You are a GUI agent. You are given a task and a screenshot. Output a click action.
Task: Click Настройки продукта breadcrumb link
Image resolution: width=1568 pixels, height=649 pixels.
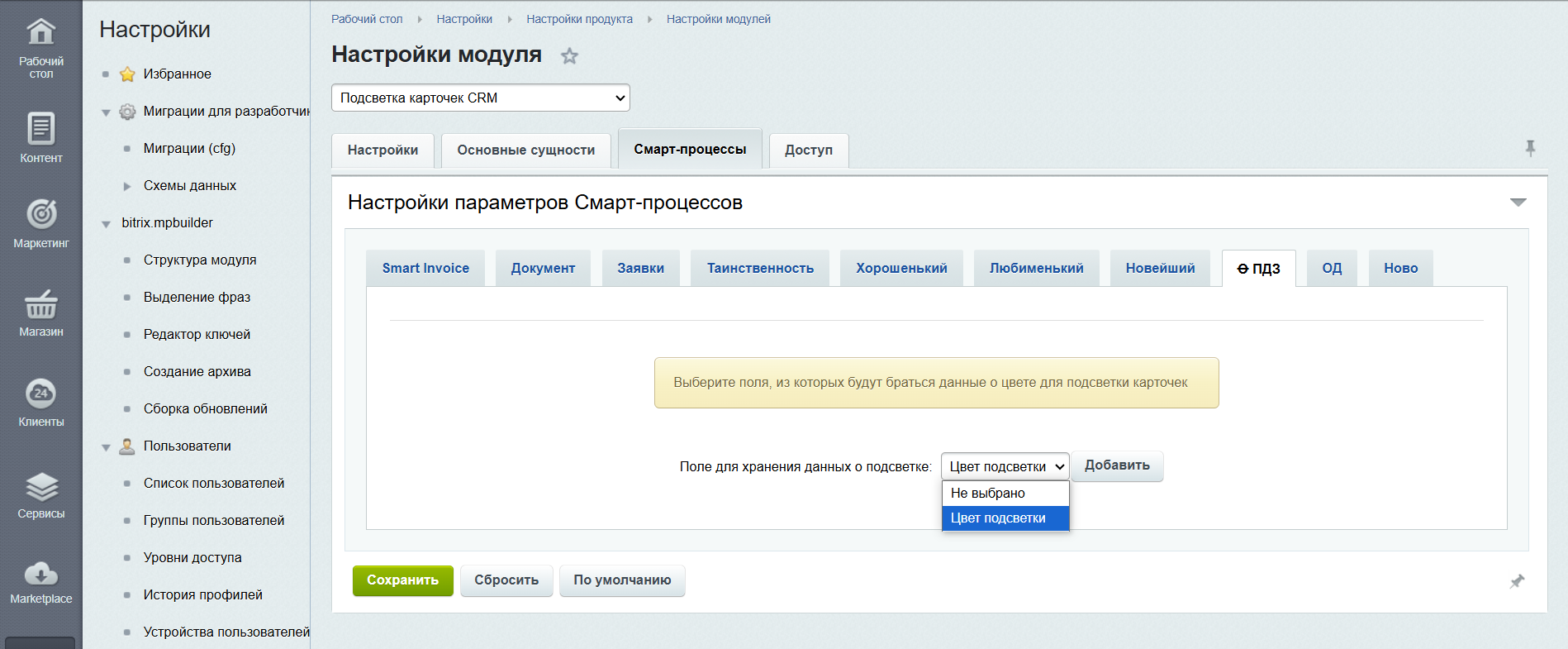[x=579, y=19]
